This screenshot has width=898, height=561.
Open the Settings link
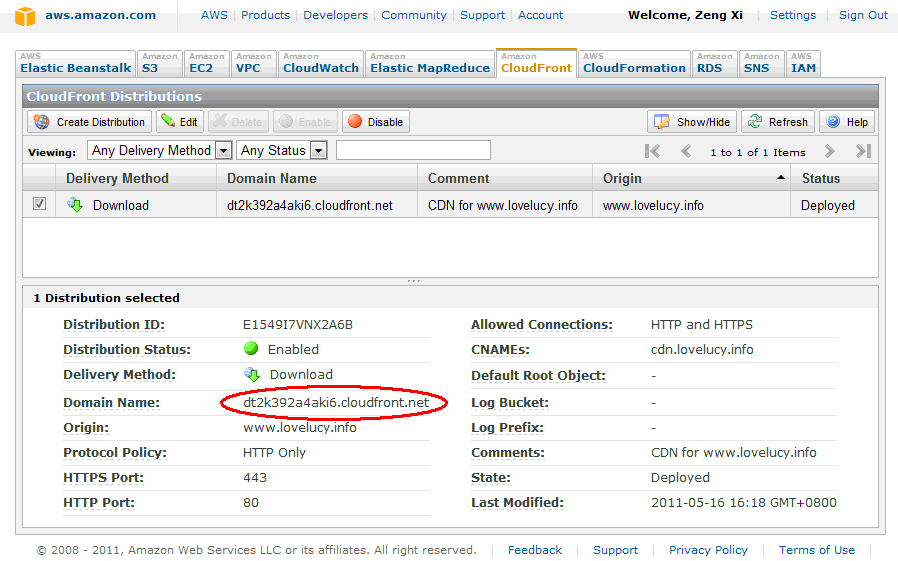tap(793, 15)
